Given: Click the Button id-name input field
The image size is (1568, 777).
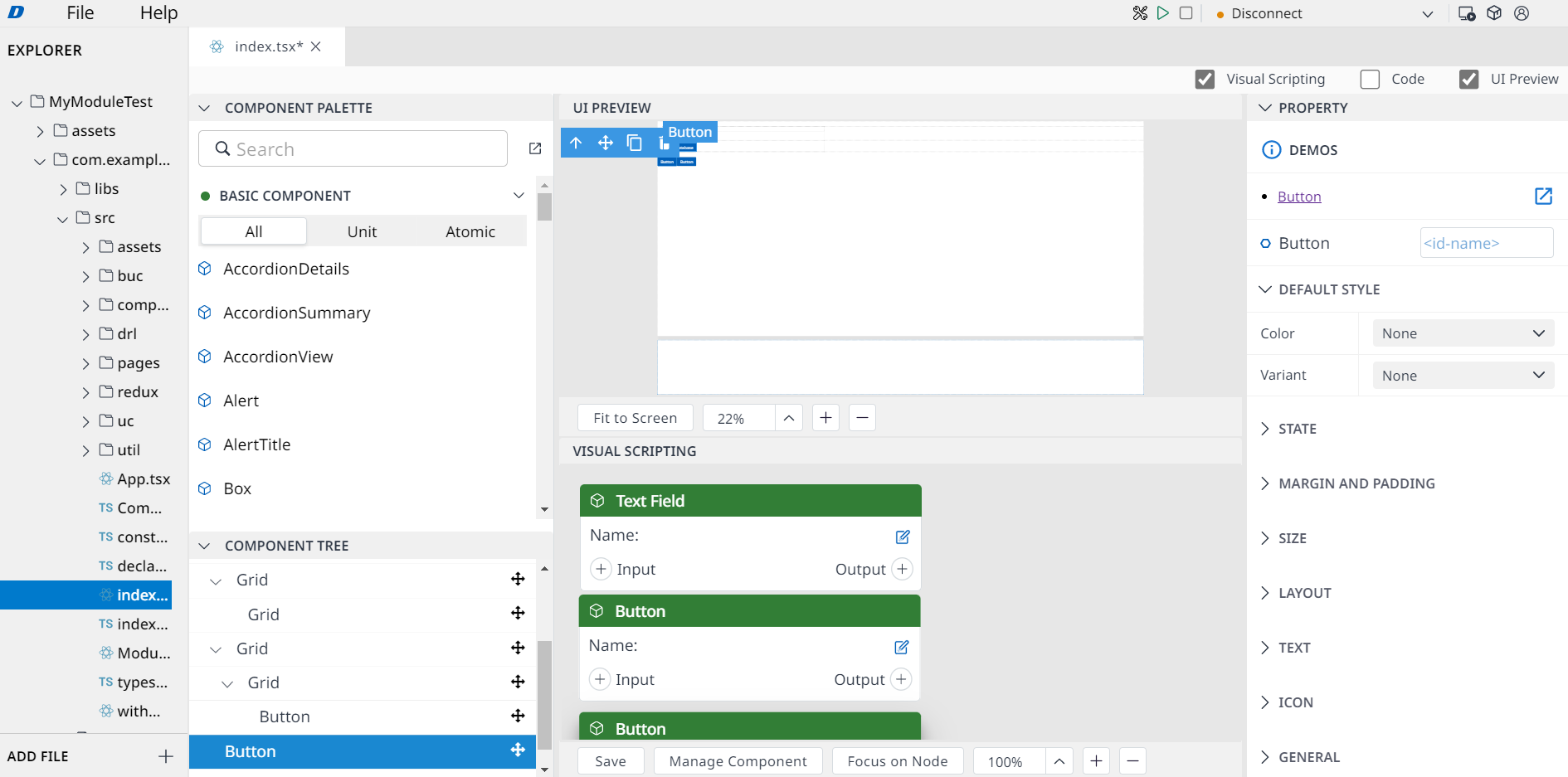Looking at the screenshot, I should (x=1487, y=243).
